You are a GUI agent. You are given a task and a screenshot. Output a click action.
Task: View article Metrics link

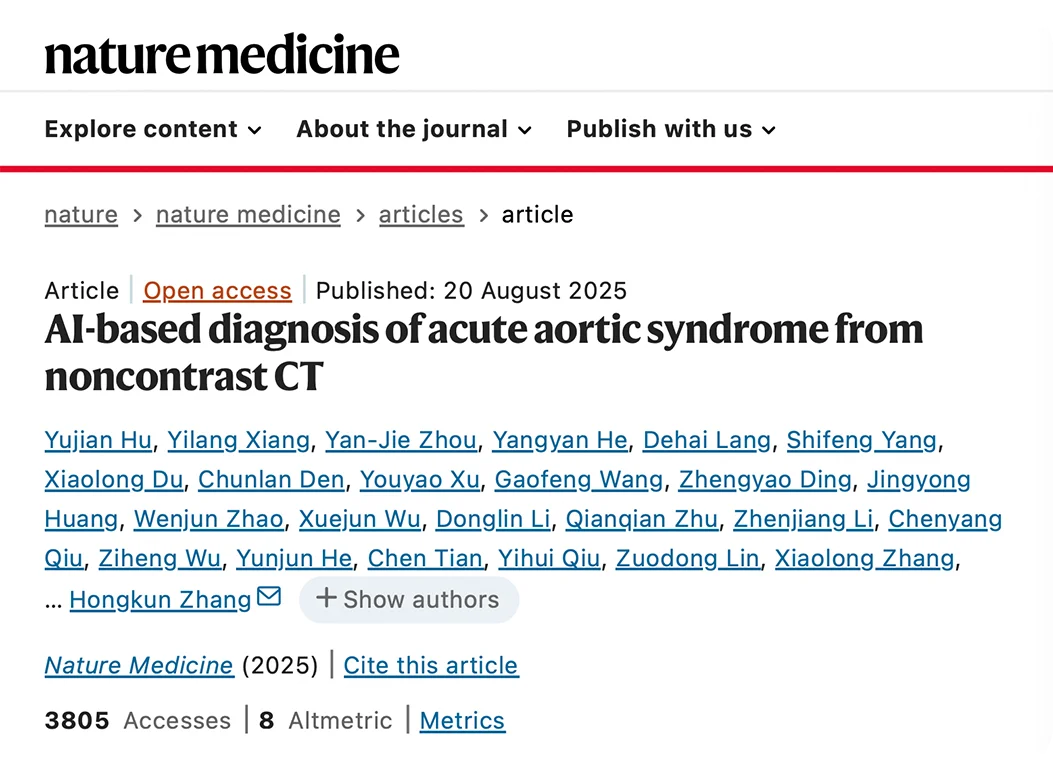pos(462,720)
